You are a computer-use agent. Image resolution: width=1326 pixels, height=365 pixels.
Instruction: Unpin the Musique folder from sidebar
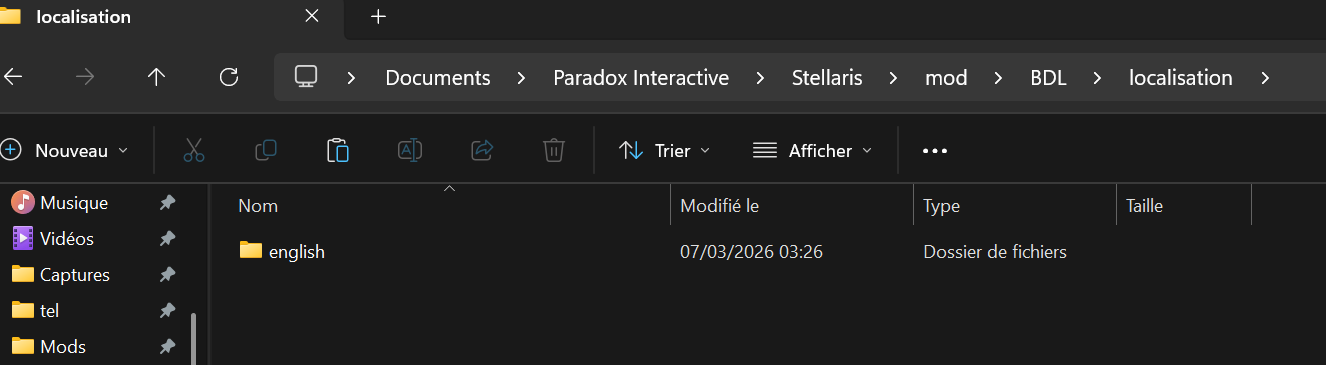tap(168, 203)
